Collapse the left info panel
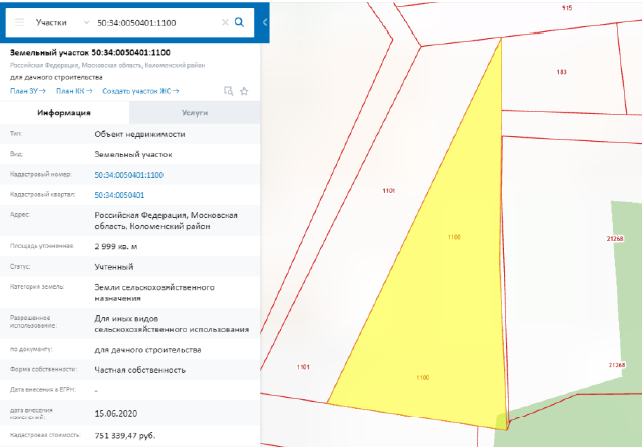This screenshot has width=642, height=447. (x=264, y=21)
